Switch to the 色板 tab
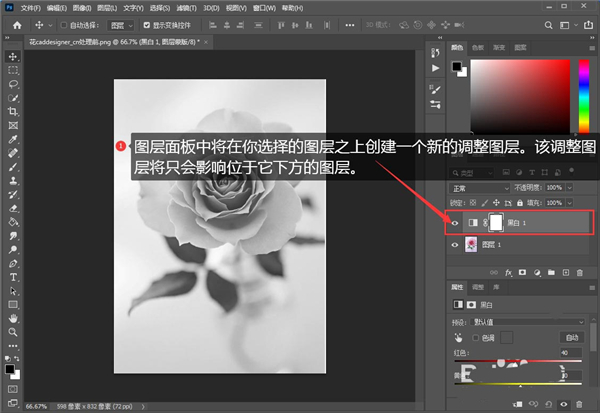 pyautogui.click(x=477, y=46)
